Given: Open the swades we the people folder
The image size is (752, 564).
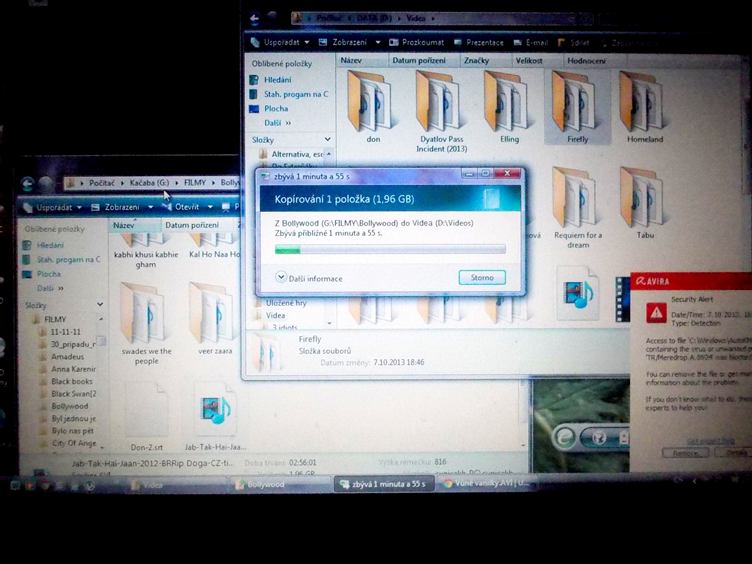Looking at the screenshot, I should pos(146,324).
